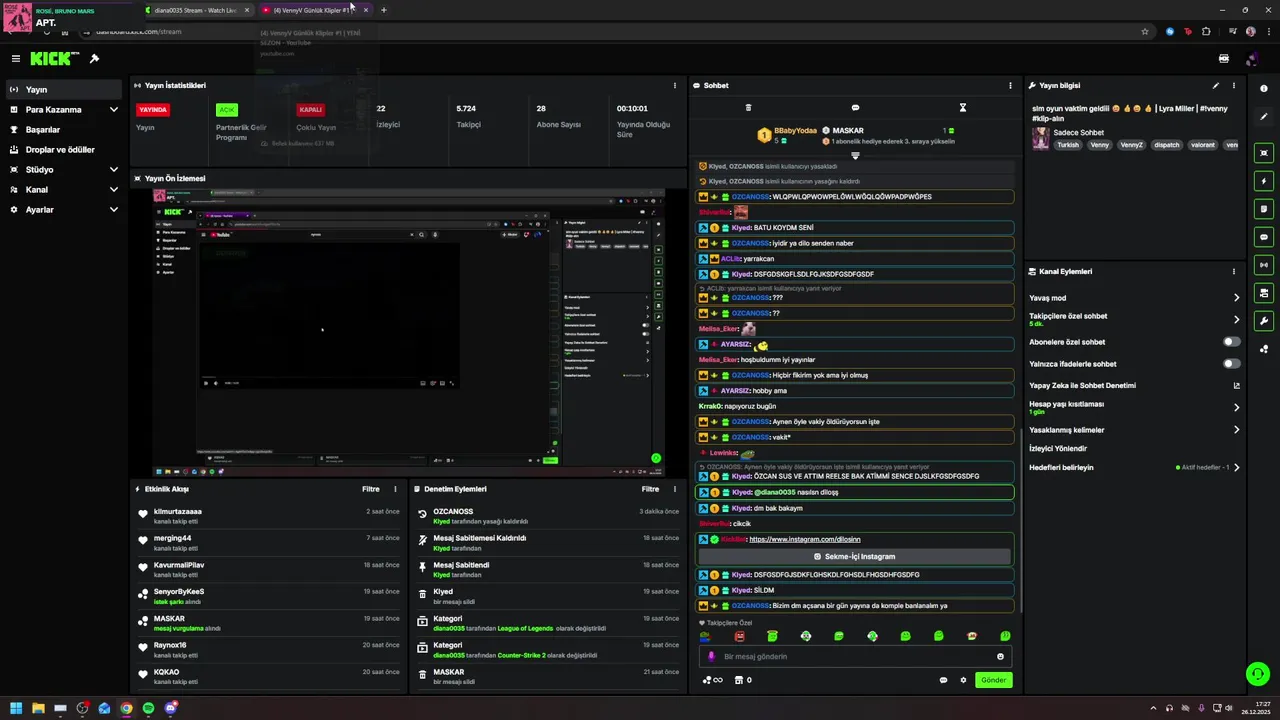
Task: Open the emoji picker in message box
Action: [x=1000, y=657]
